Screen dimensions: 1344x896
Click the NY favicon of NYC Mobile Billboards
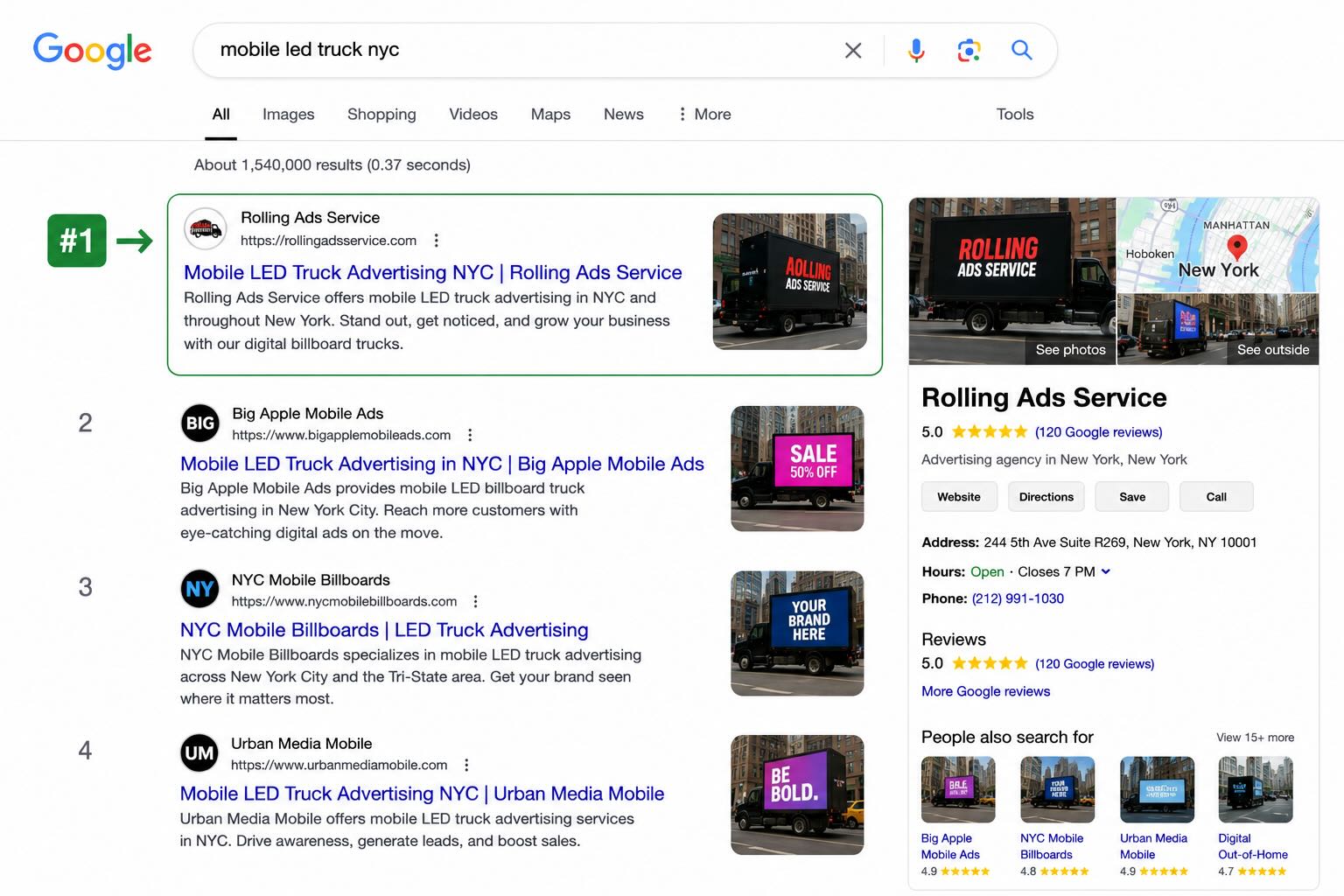(200, 589)
